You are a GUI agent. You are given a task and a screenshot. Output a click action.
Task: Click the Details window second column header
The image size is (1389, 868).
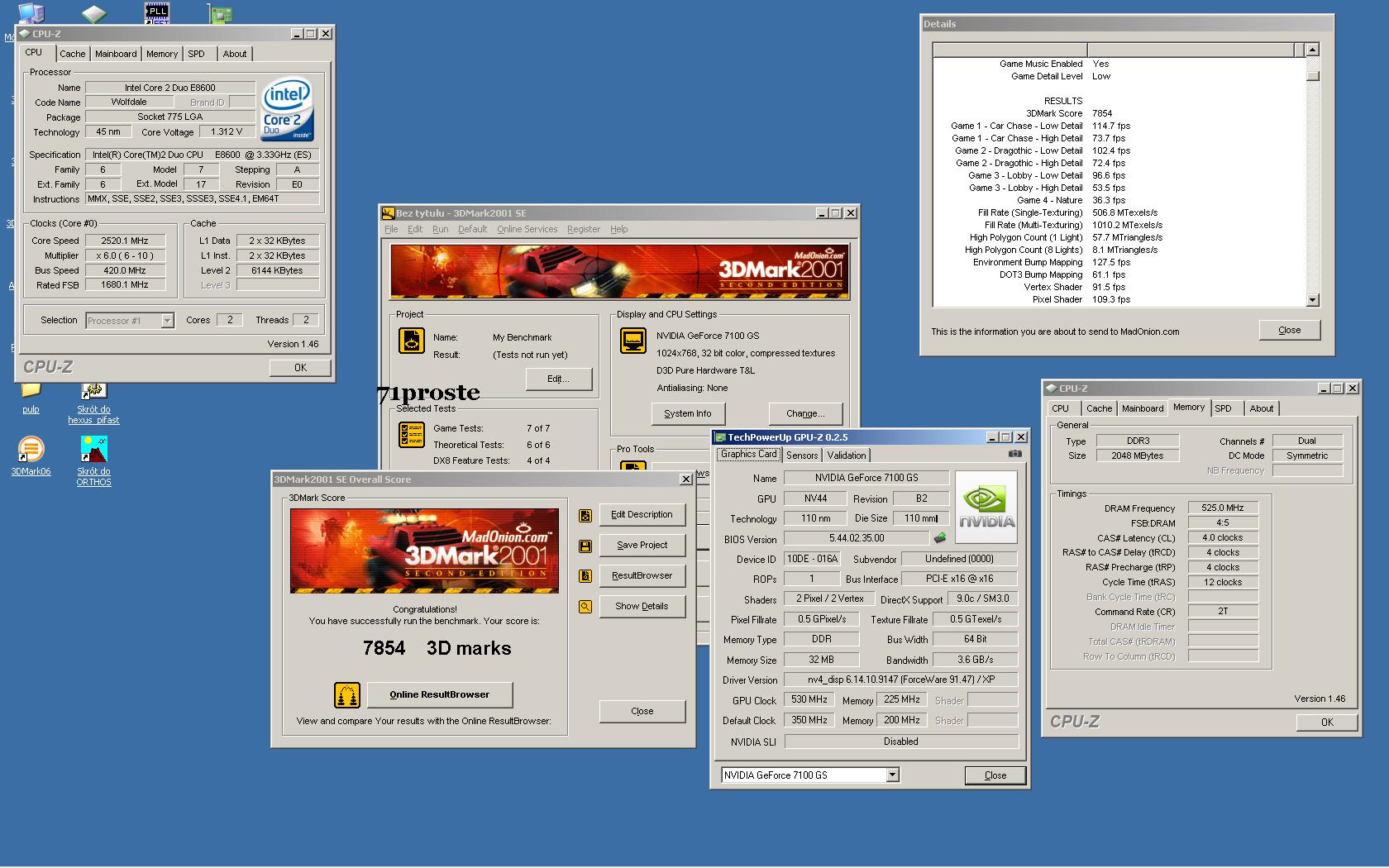tap(1191, 50)
